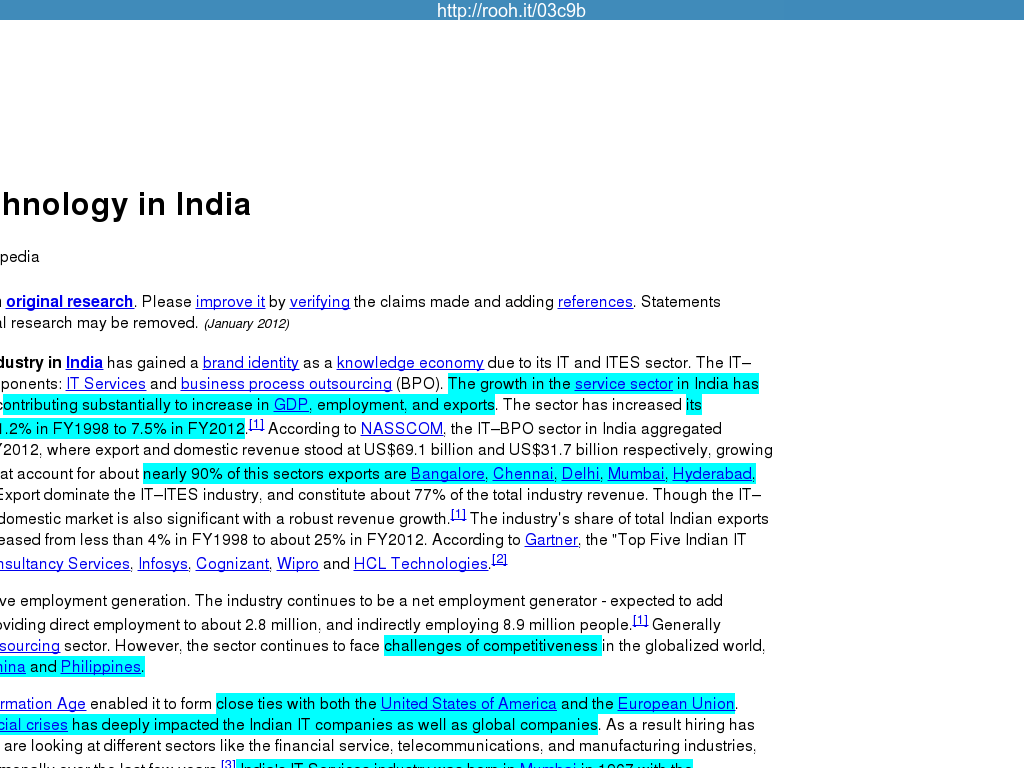
Task: Click the 'HCL Technologies' link
Action: tap(420, 564)
